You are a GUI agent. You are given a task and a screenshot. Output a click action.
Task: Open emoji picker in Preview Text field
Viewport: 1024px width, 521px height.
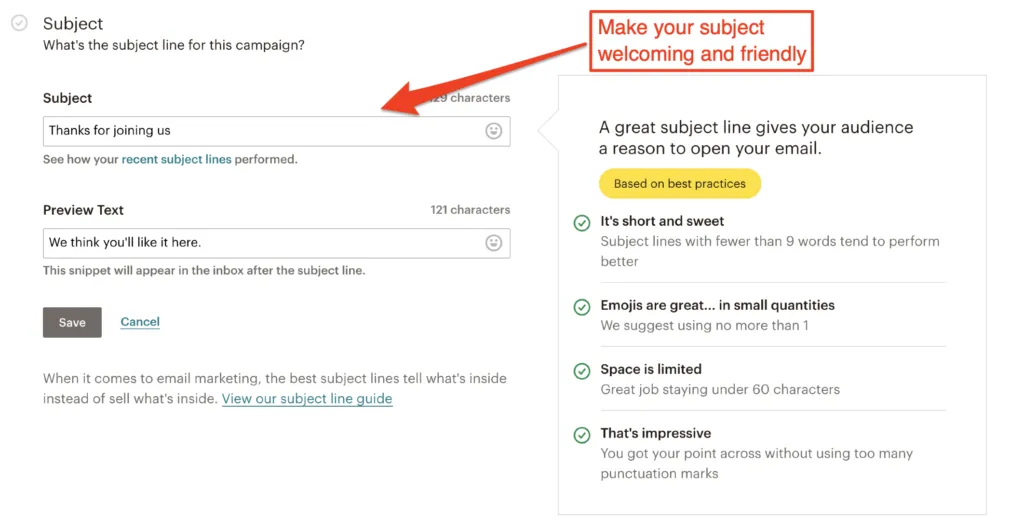494,243
